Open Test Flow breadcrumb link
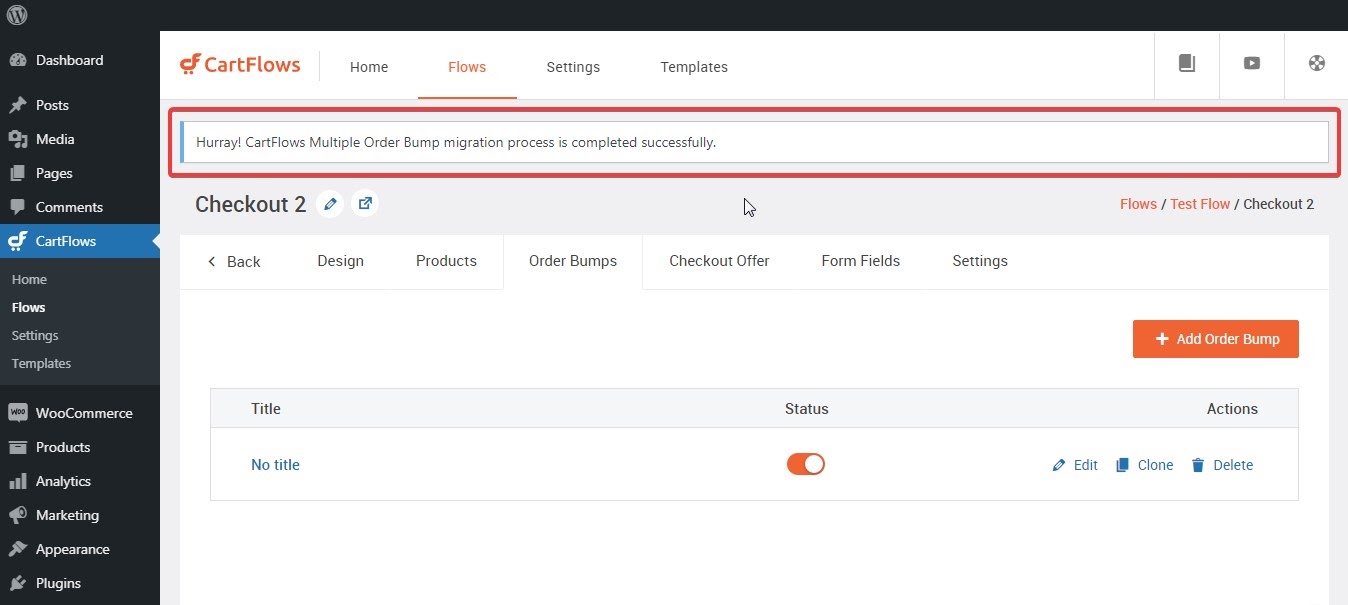 coord(1200,204)
